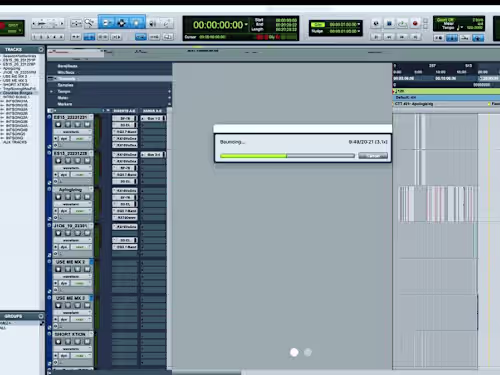The height and width of the screenshot is (375, 500).
Task: Click the Online transport button
Action: 376,24
